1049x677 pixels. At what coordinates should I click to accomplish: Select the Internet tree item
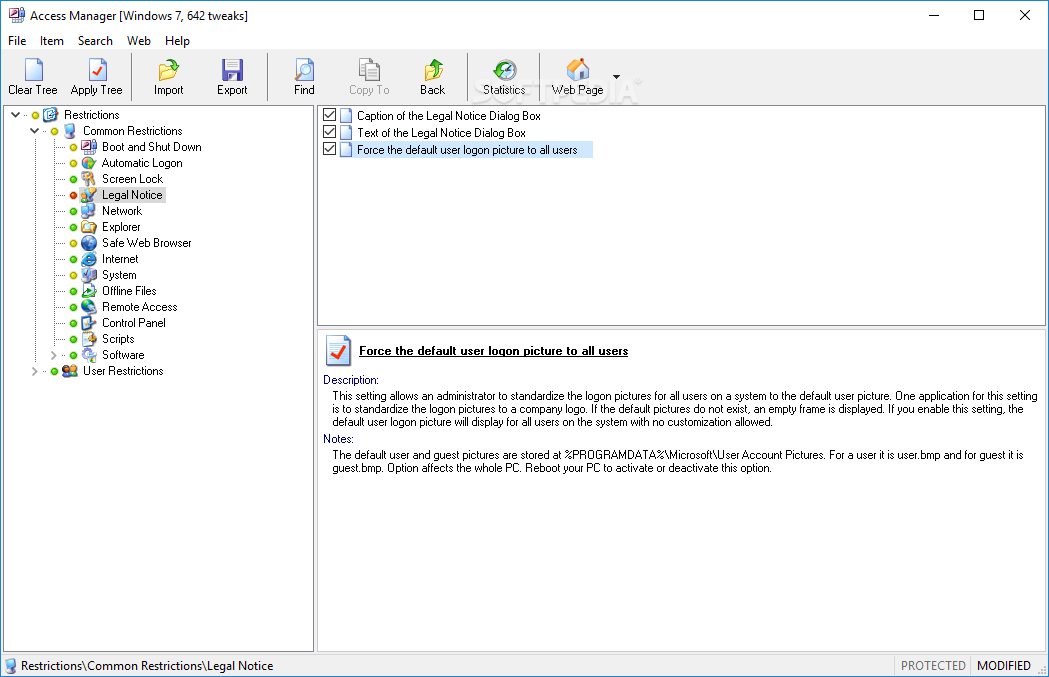[120, 259]
